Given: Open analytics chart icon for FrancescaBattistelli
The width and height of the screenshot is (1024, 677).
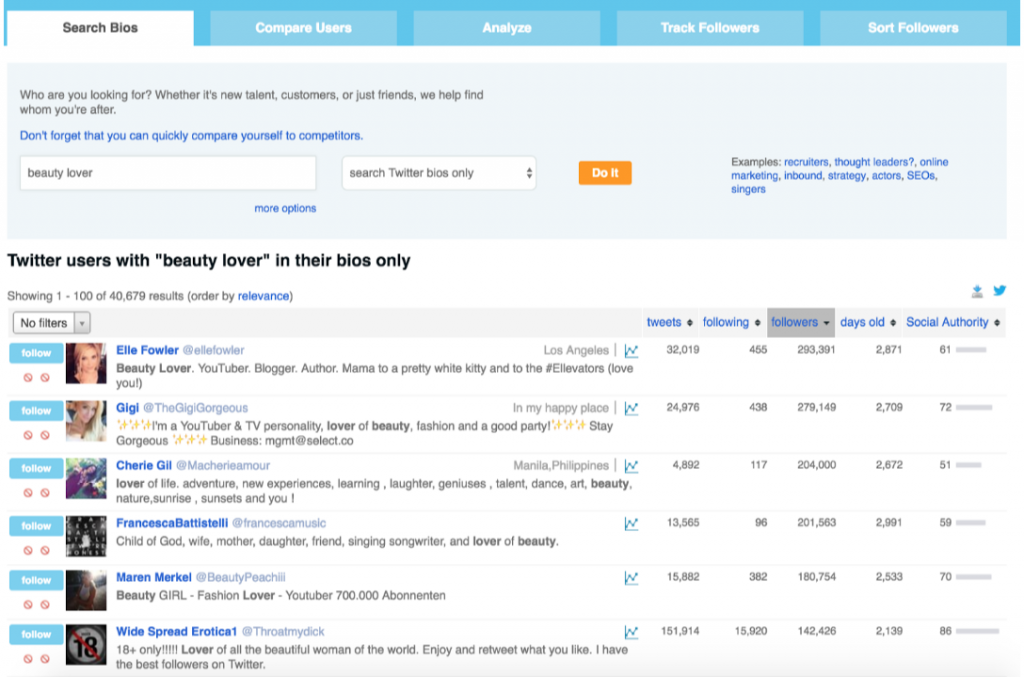Looking at the screenshot, I should point(631,523).
